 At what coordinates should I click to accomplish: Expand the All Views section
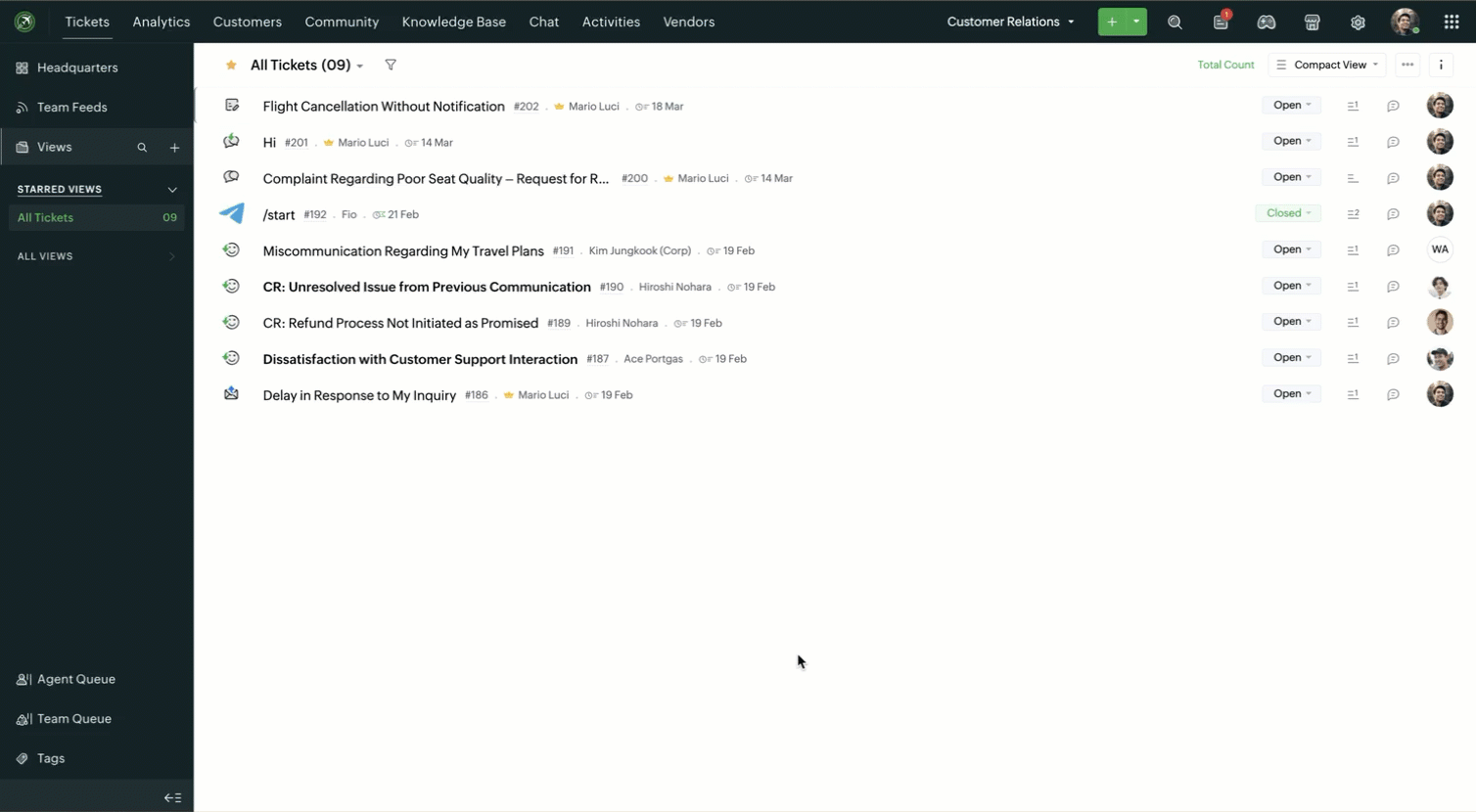(x=172, y=256)
